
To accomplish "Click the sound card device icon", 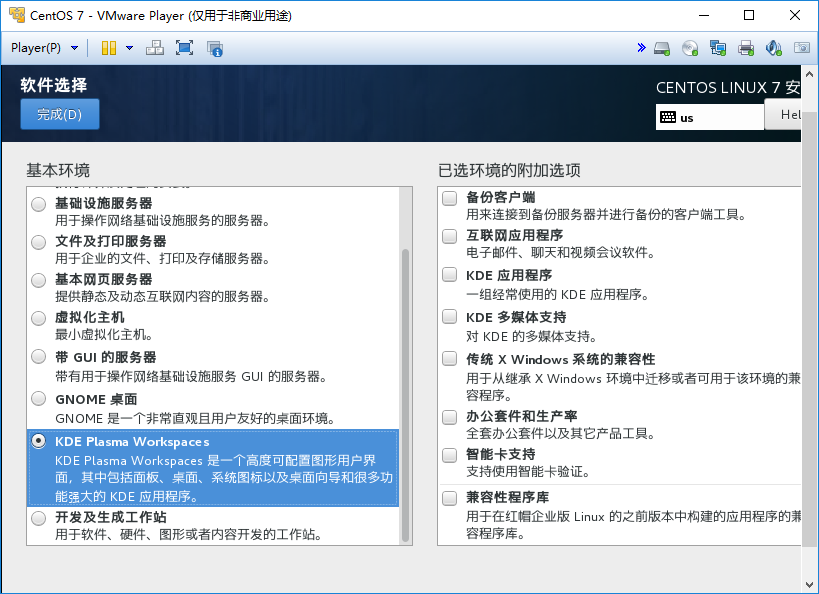I will (x=774, y=49).
